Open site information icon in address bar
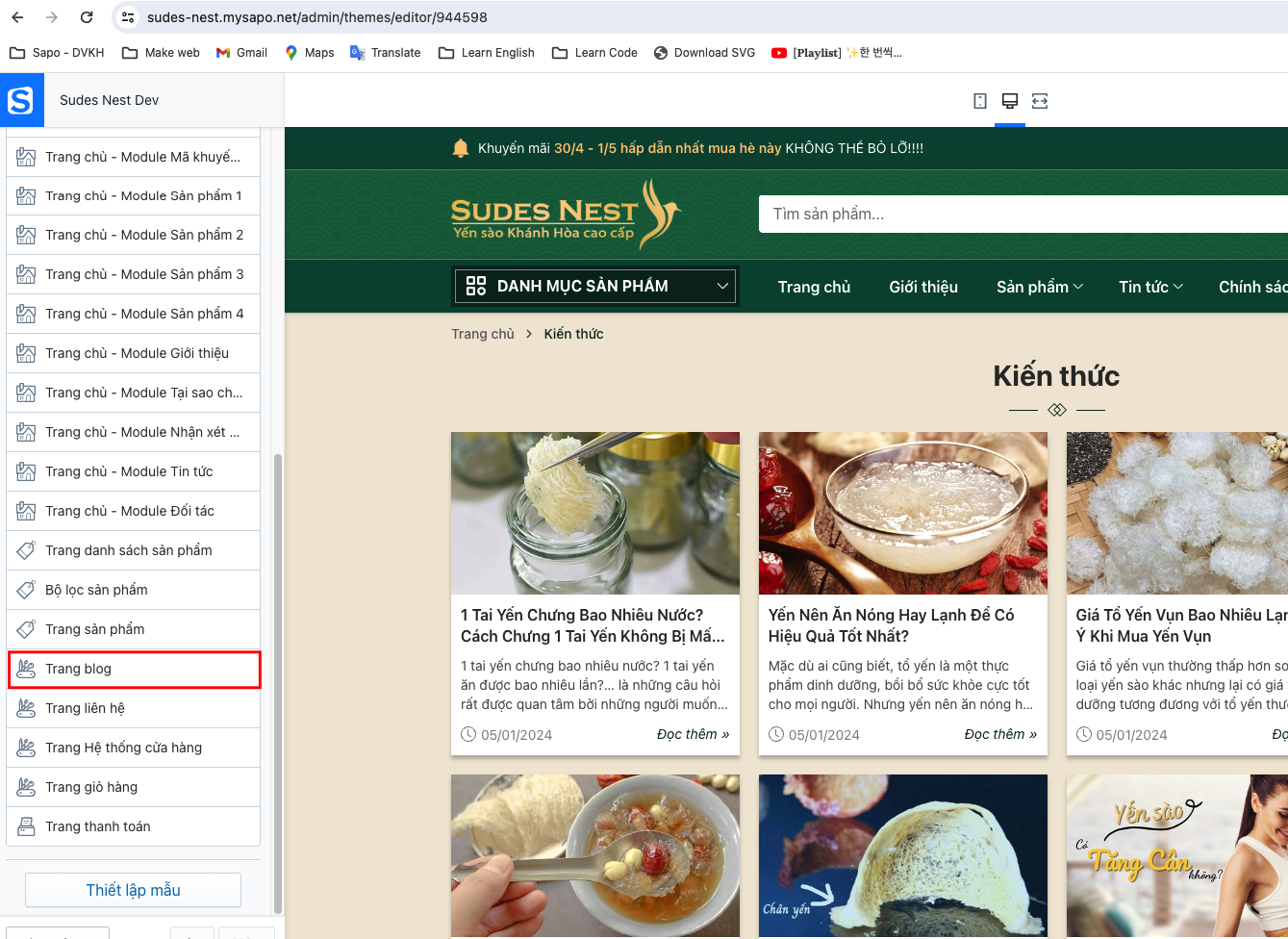The image size is (1288, 939). (128, 17)
